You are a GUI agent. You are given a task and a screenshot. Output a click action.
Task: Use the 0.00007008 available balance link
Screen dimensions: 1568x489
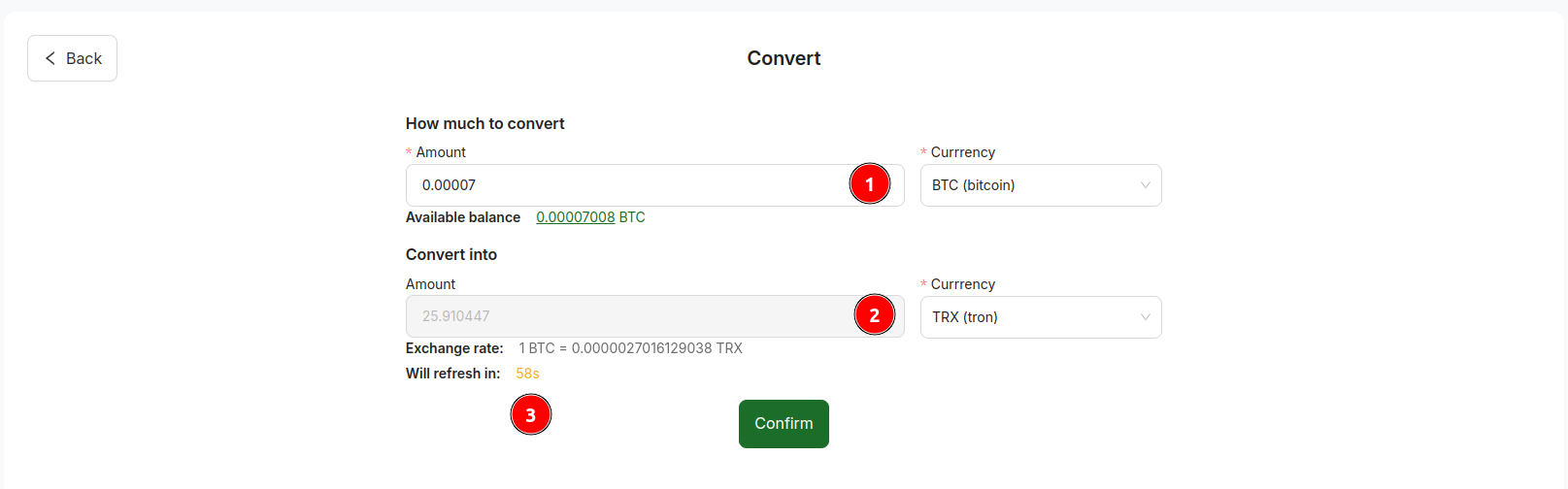(x=576, y=217)
